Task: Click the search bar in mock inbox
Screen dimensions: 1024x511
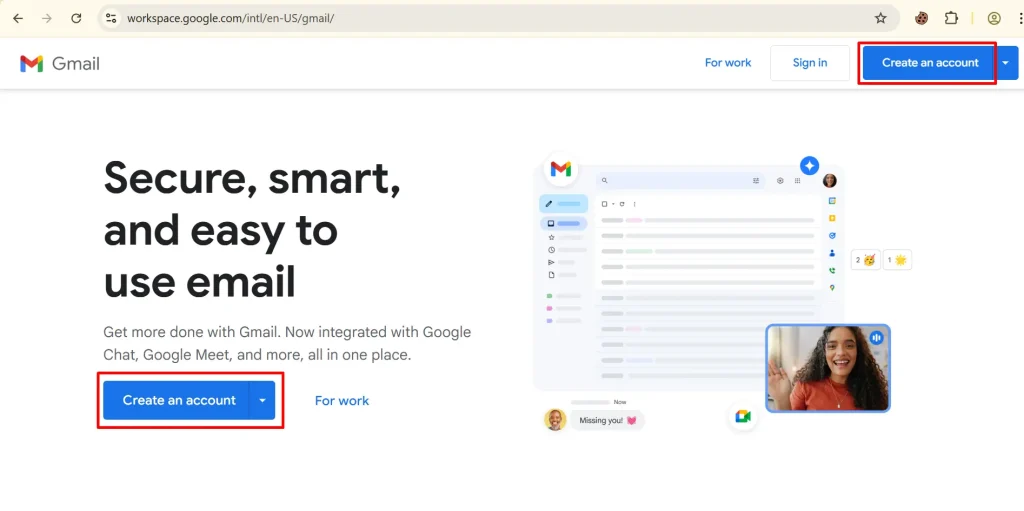Action: coord(680,180)
